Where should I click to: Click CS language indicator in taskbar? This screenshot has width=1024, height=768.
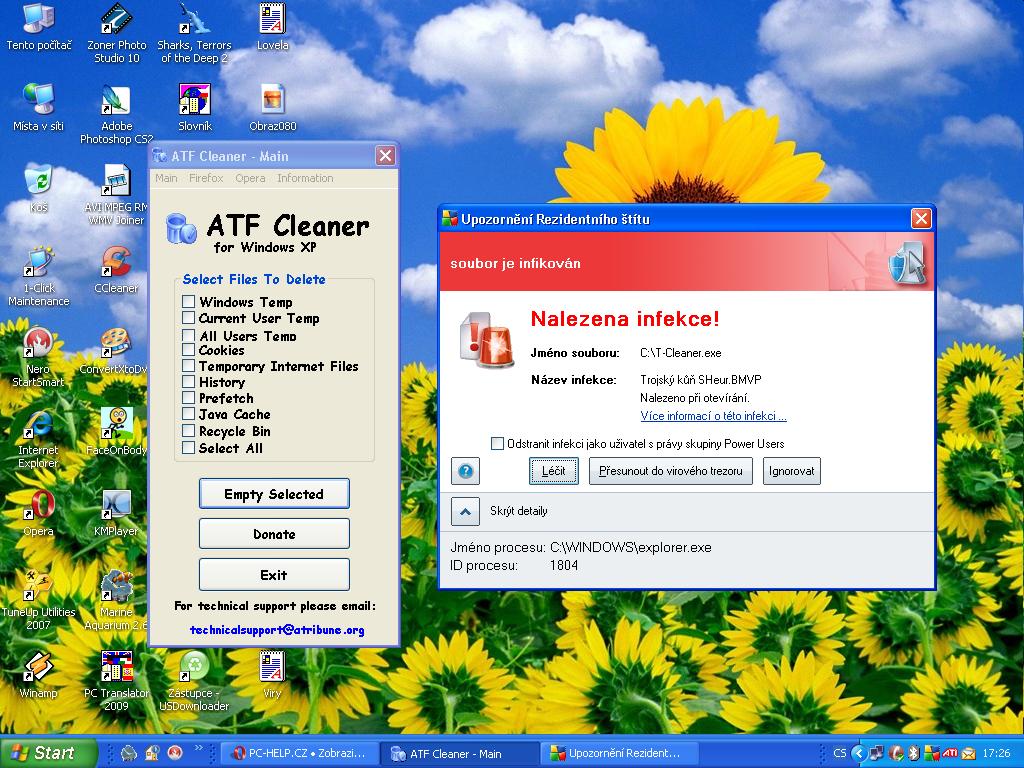tap(839, 753)
